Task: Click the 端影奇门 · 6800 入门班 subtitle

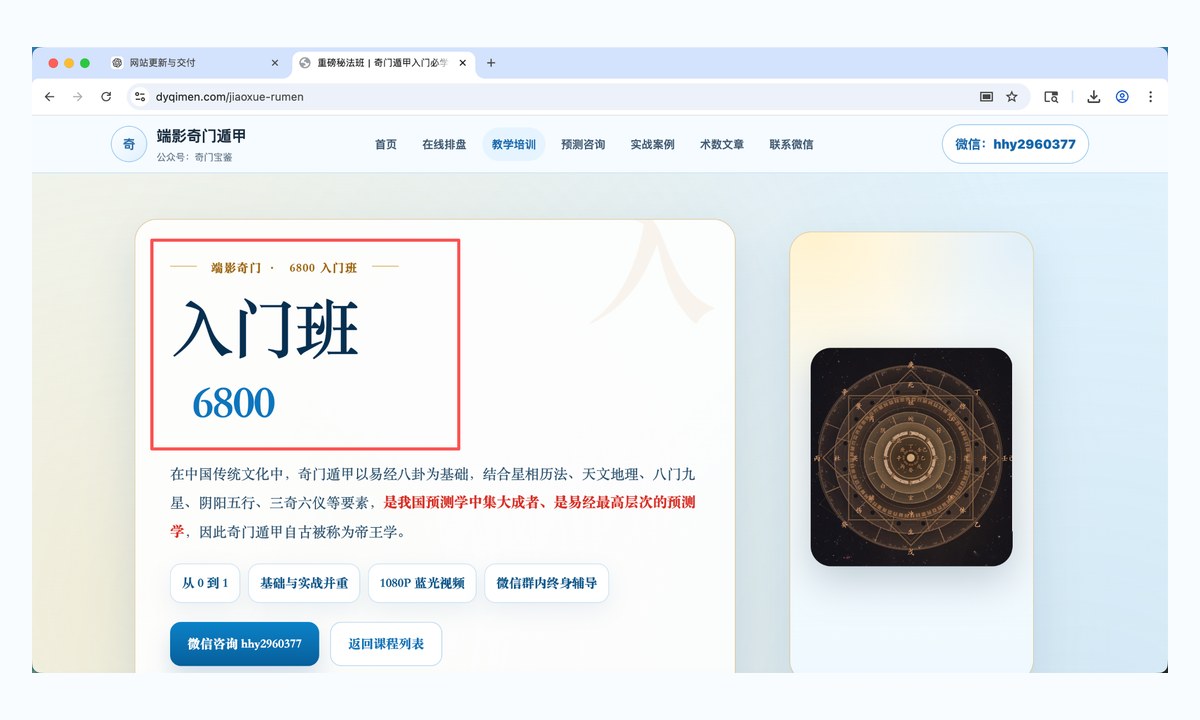Action: pyautogui.click(x=284, y=268)
